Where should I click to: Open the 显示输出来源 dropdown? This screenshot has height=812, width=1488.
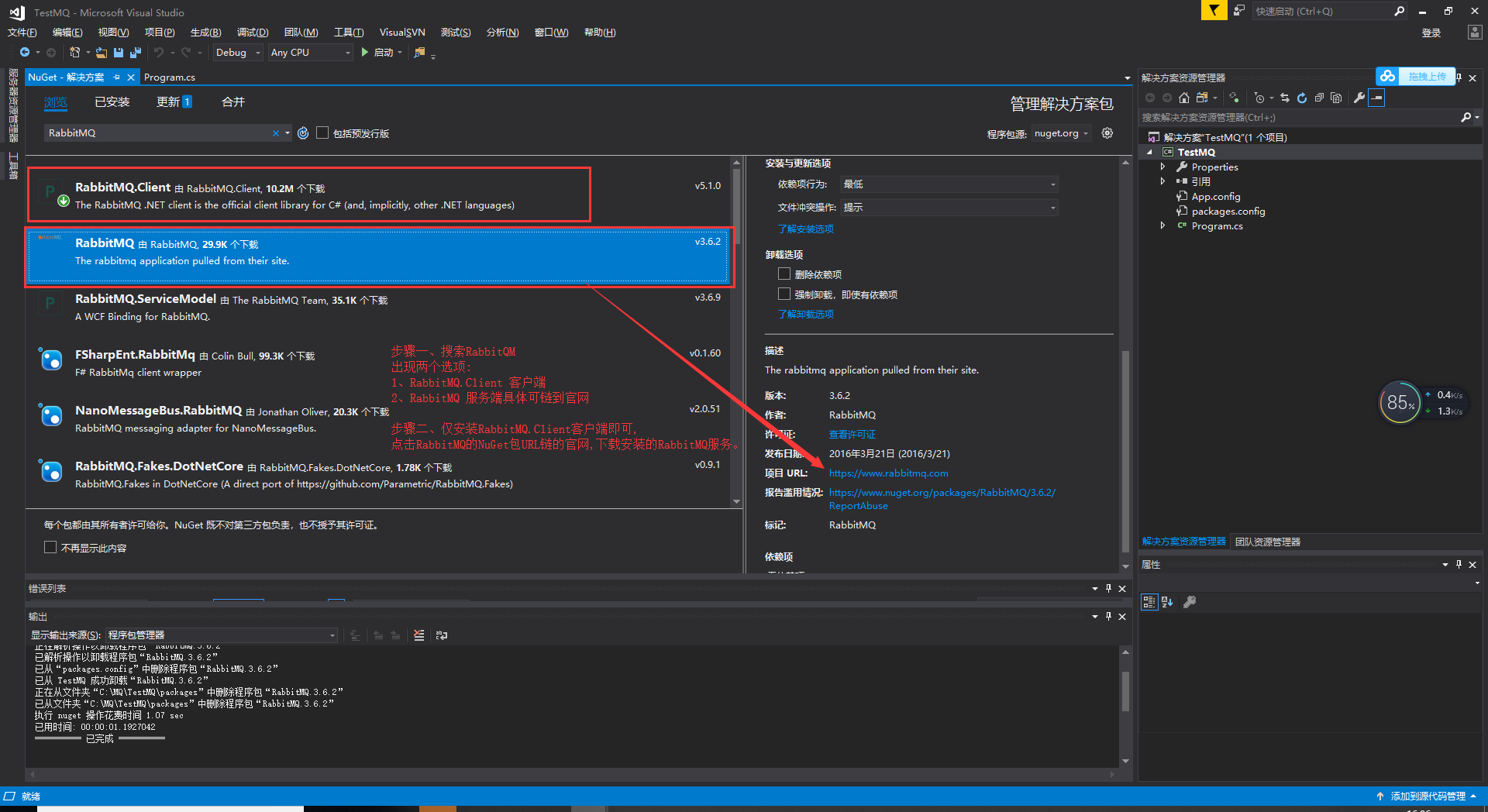[x=222, y=635]
